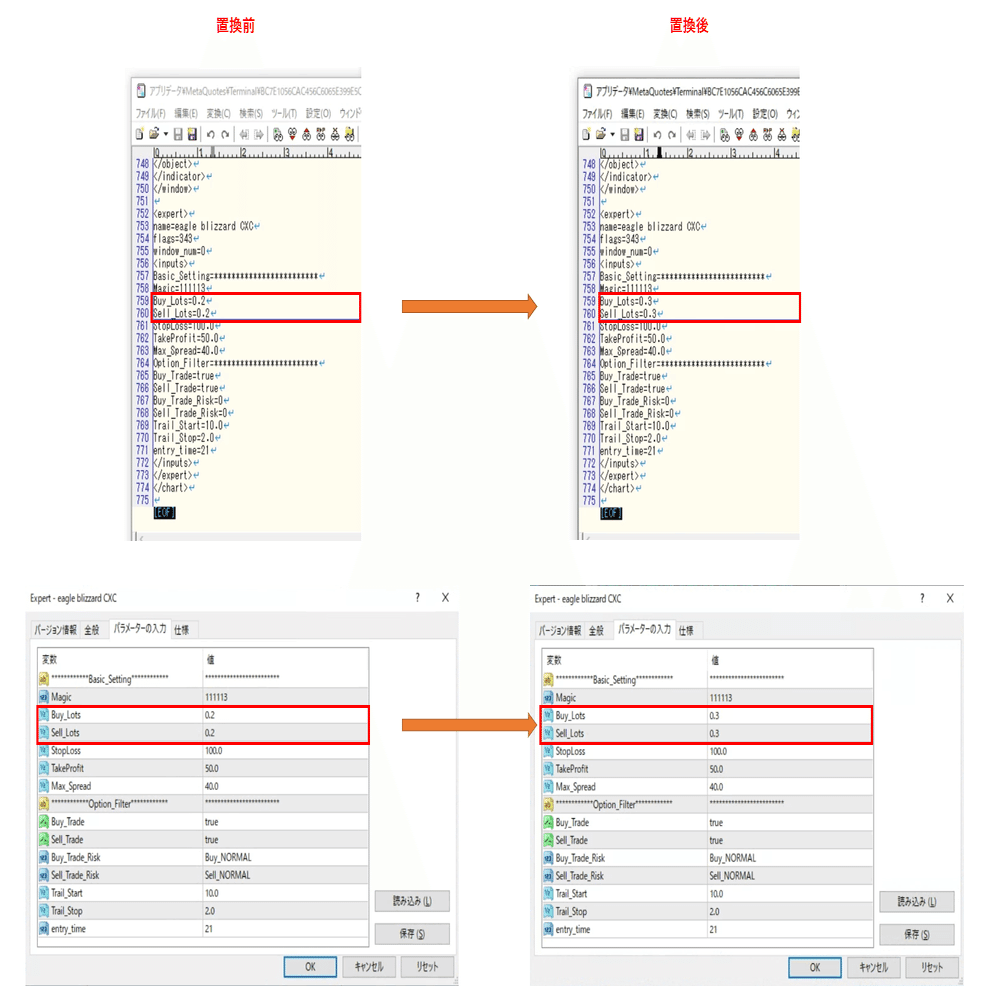Click line Sell_Lots=0.3 in 置換後 editor
Viewport: 1001px width, 1001px height.
coord(631,314)
